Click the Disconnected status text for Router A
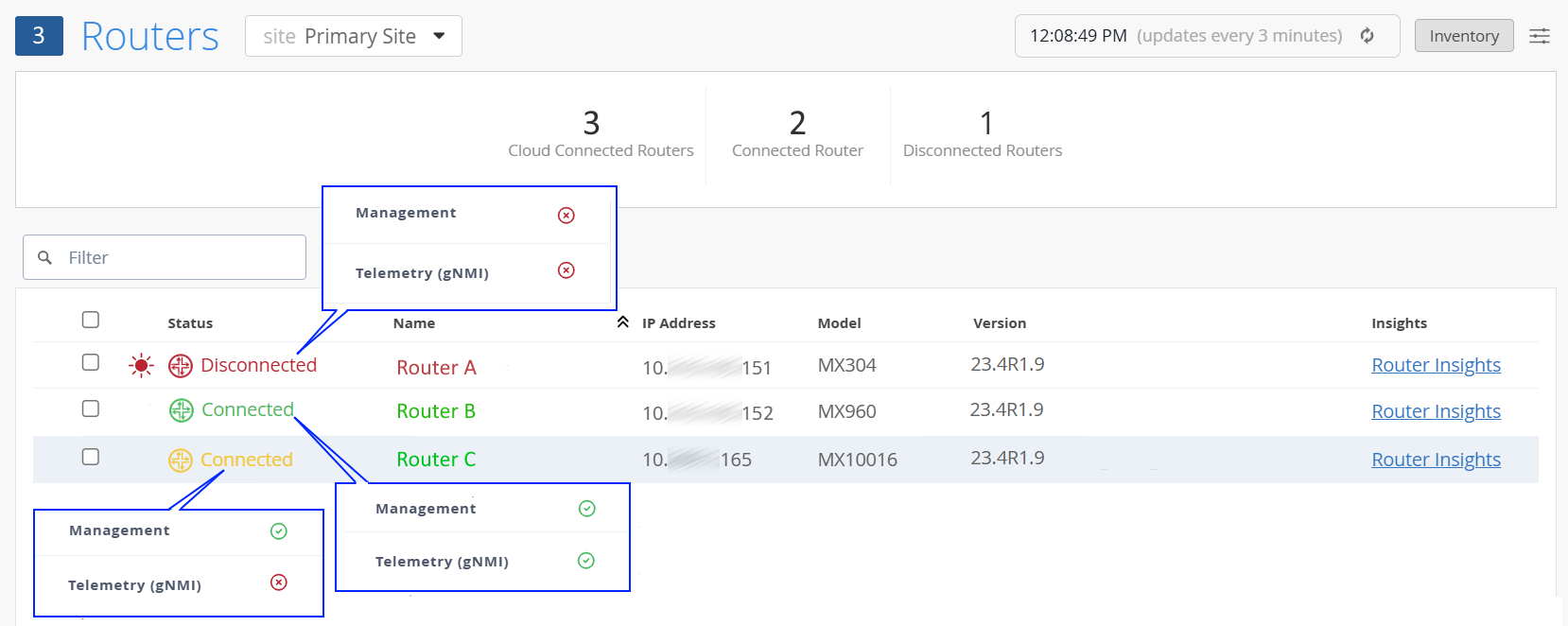 point(258,365)
